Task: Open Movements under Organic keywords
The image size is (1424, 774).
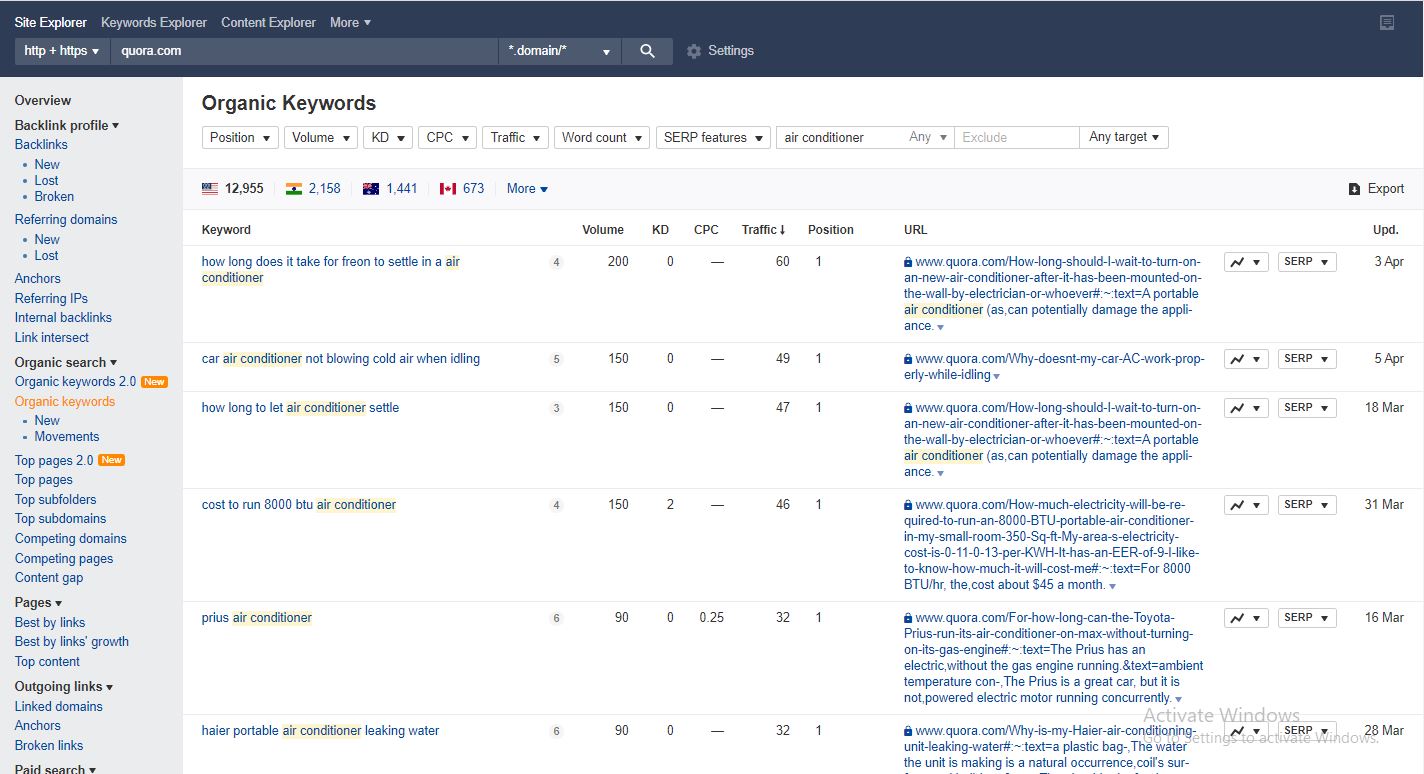Action: click(x=67, y=436)
